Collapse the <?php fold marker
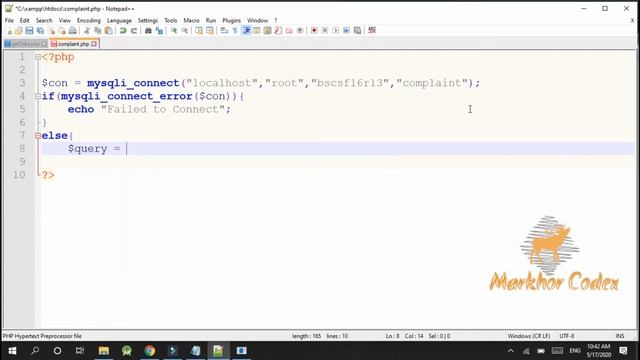 38,58
